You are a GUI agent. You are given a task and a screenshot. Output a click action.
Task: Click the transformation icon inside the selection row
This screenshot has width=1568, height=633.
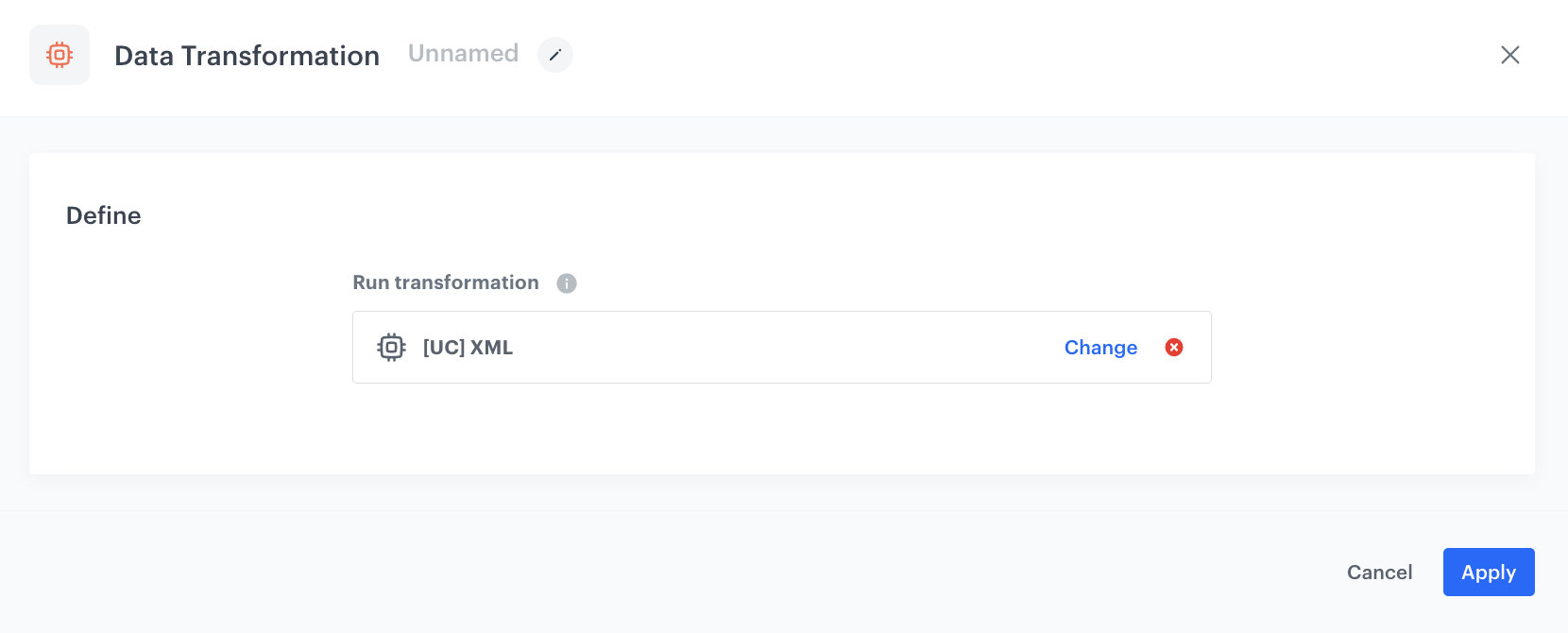click(x=391, y=347)
